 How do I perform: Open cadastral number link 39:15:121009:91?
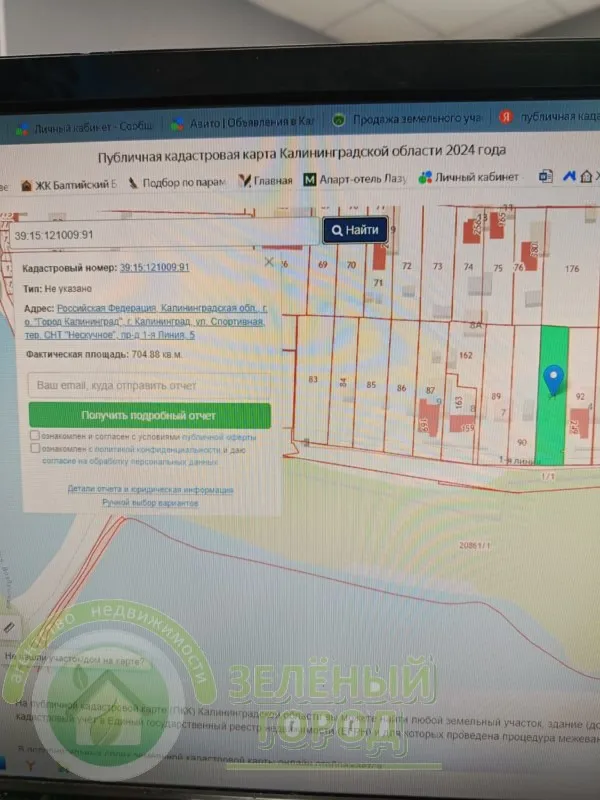154,268
